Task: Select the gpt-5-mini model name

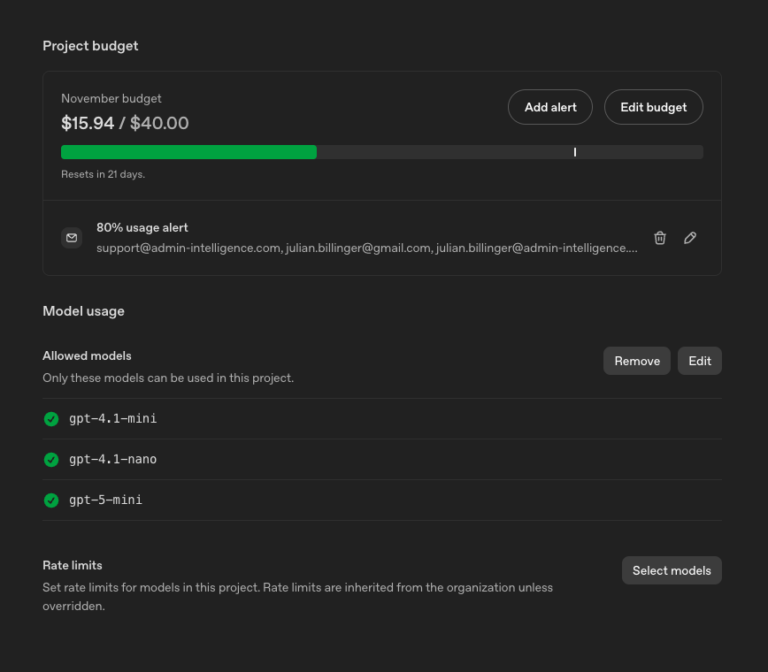Action: (x=106, y=499)
